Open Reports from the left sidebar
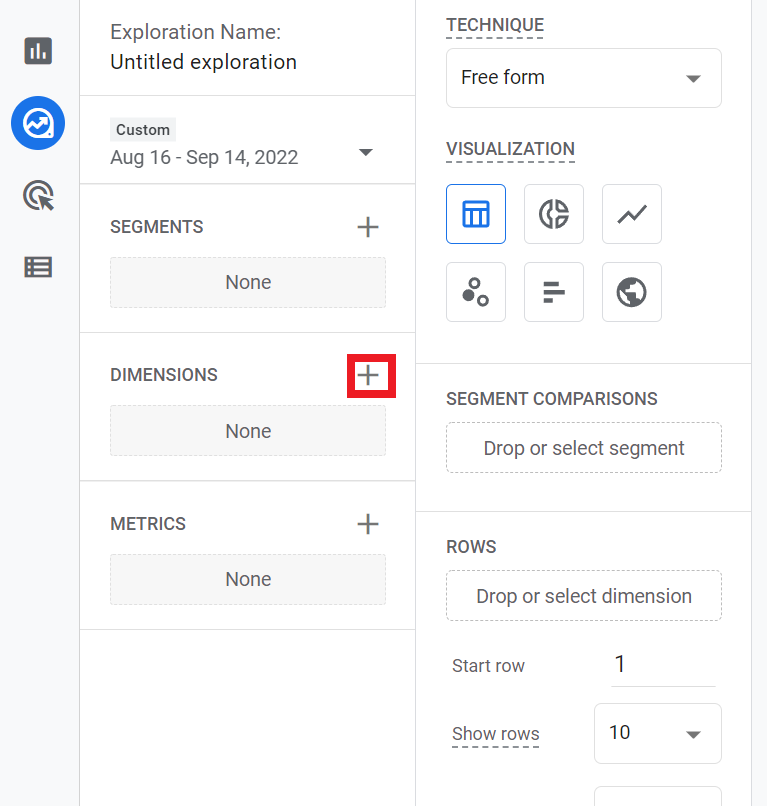Screen dimensions: 767x806 [38, 51]
